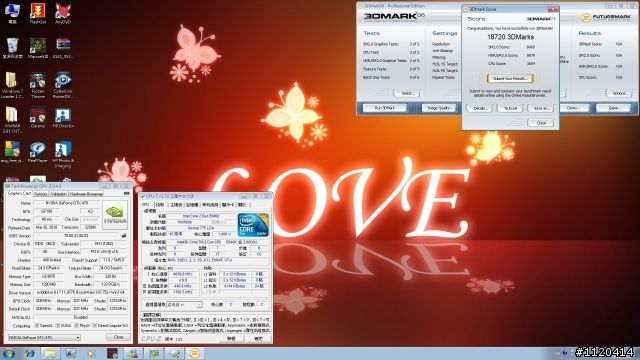Click the NVIDIA logo in GPU-Z
This screenshot has height=360, width=640.
pos(115,214)
